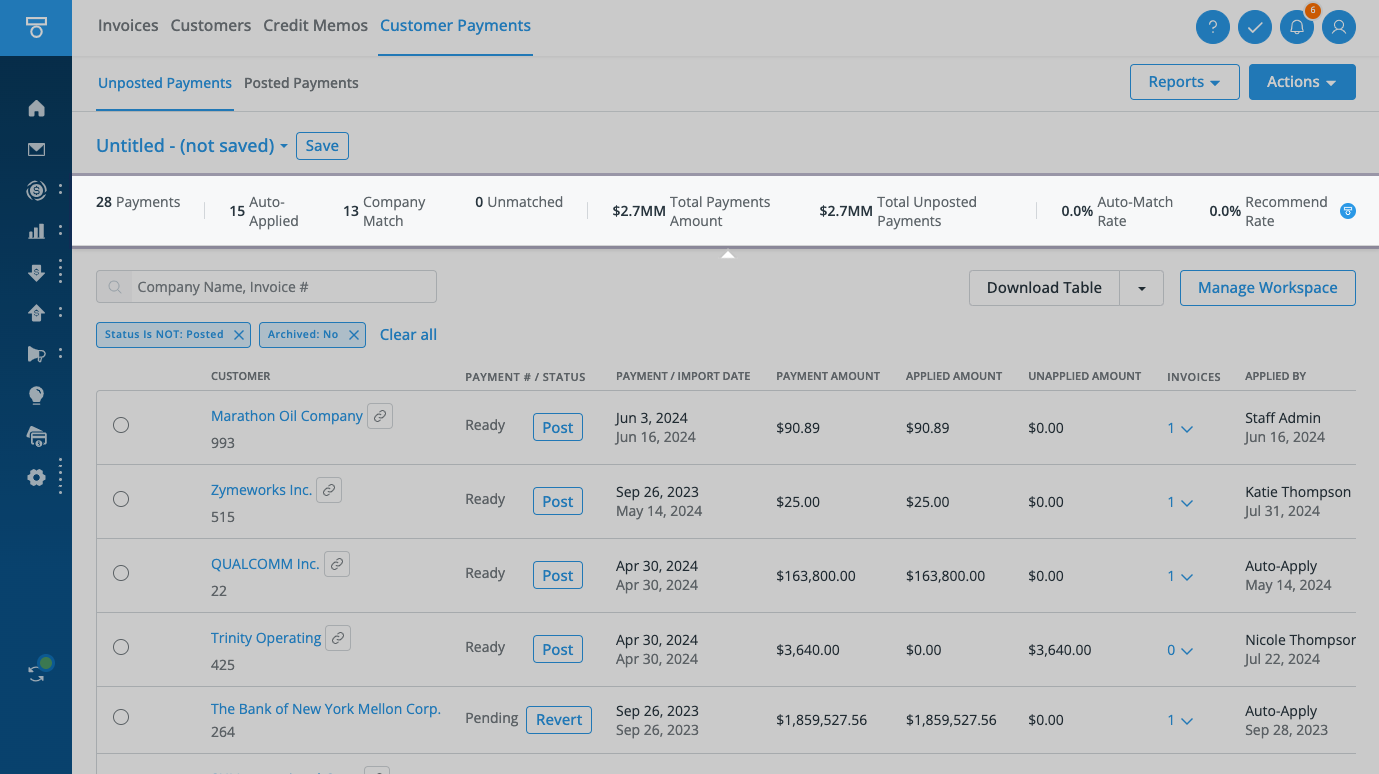Open the help question mark icon
1379x774 pixels.
(1212, 27)
